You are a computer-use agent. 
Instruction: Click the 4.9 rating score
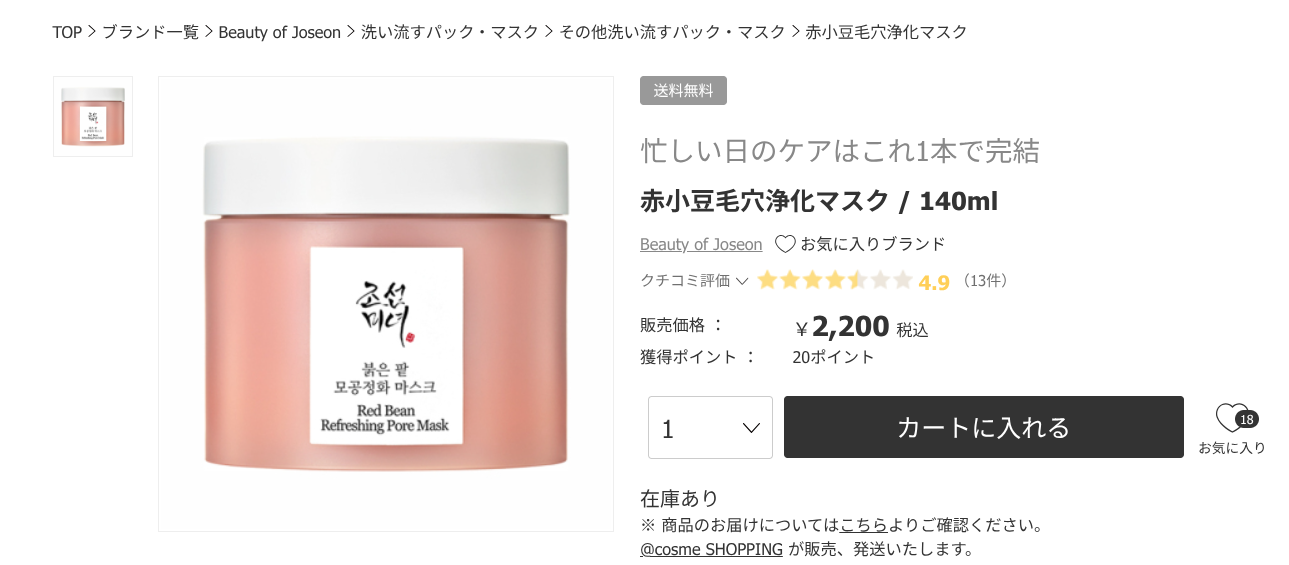tap(934, 282)
